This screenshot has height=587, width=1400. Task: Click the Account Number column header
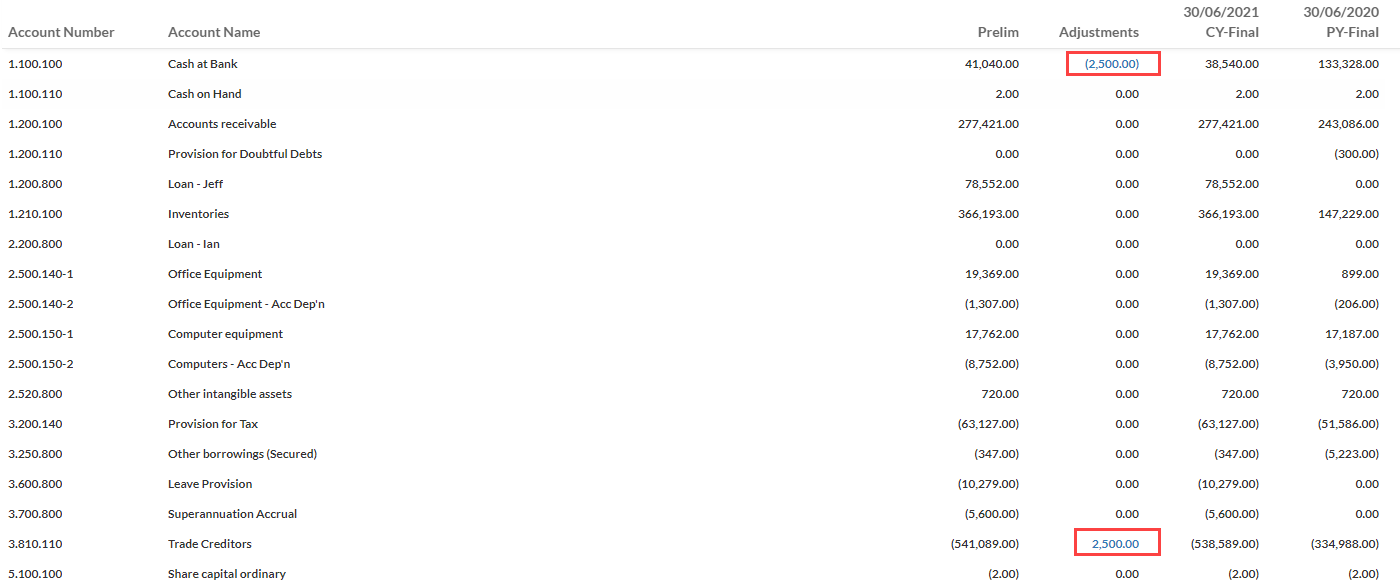point(61,32)
